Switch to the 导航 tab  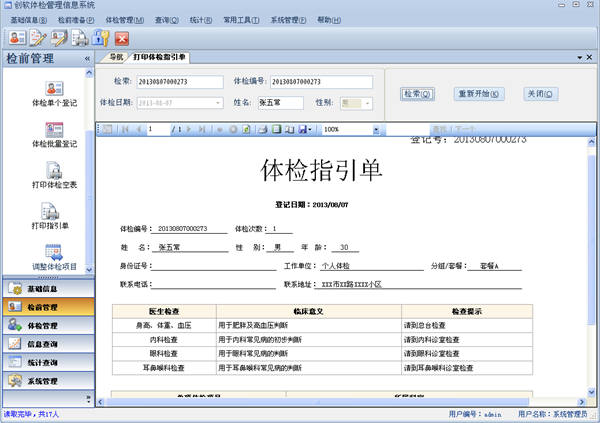116,57
